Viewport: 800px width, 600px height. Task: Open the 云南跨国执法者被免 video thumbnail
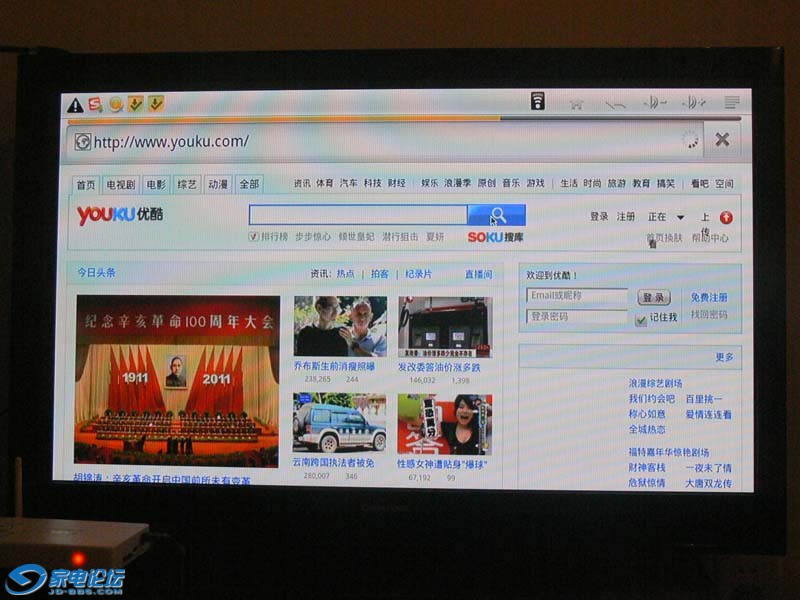(x=339, y=422)
